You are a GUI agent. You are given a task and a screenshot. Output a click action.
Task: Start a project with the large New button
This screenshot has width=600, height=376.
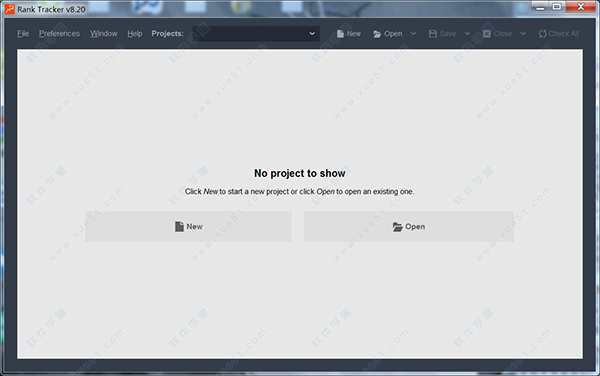coord(188,226)
